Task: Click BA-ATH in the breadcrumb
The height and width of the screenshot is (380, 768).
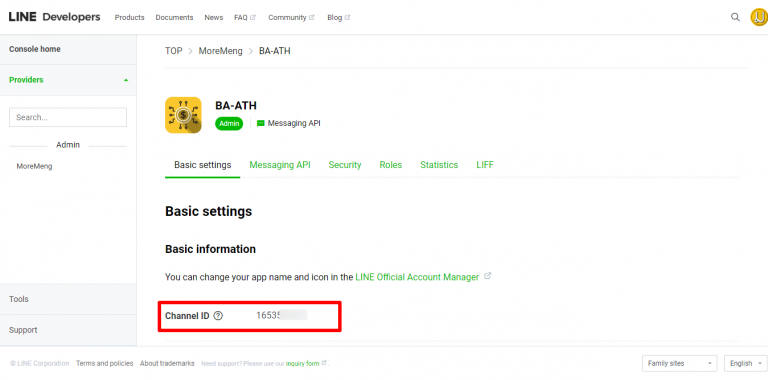Action: coord(275,51)
